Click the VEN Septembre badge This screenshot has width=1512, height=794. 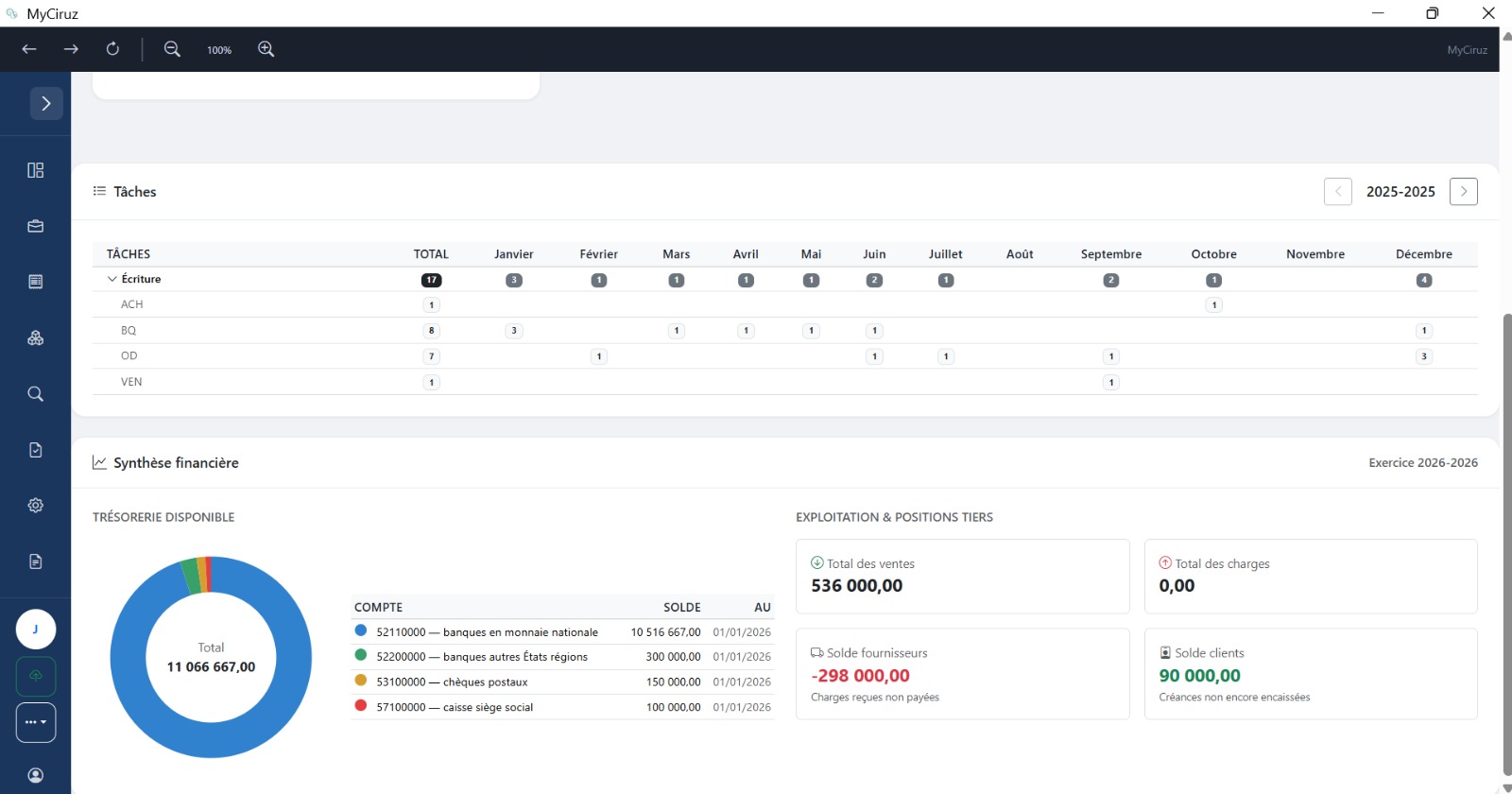[1111, 382]
